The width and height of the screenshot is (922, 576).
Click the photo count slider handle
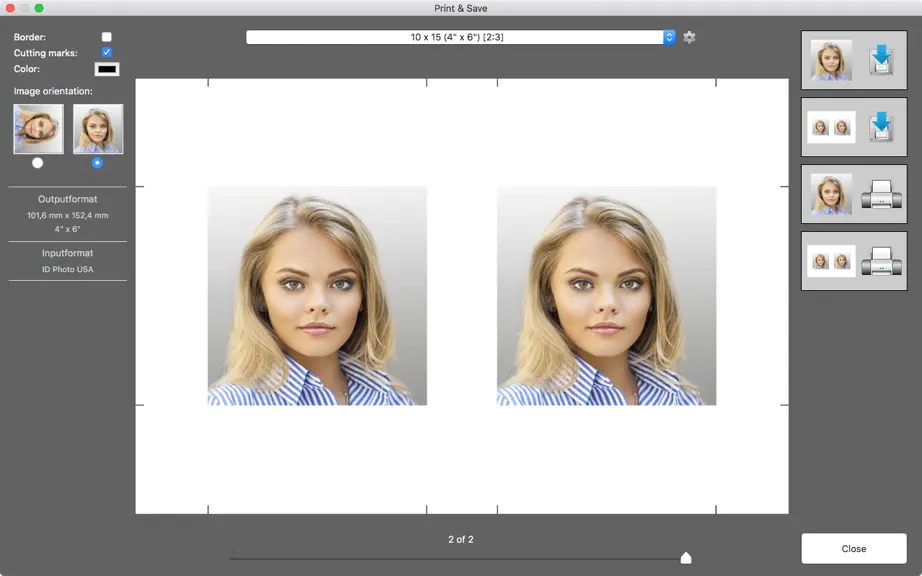tap(686, 557)
